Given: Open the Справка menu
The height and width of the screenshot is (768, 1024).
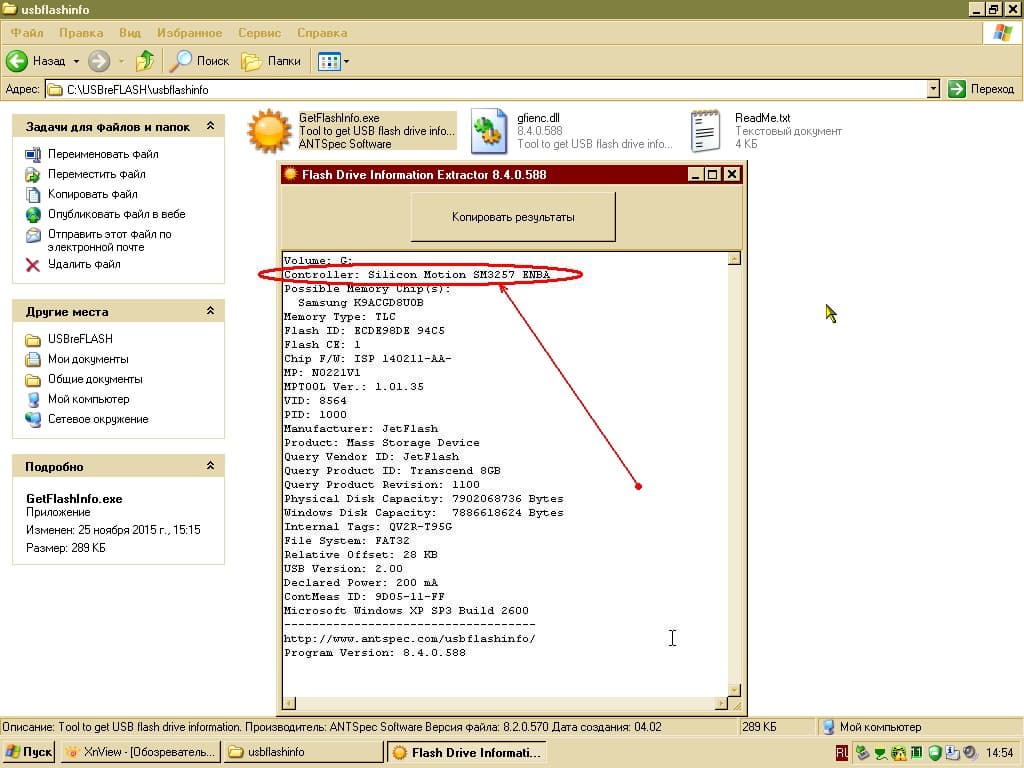Looking at the screenshot, I should 322,33.
